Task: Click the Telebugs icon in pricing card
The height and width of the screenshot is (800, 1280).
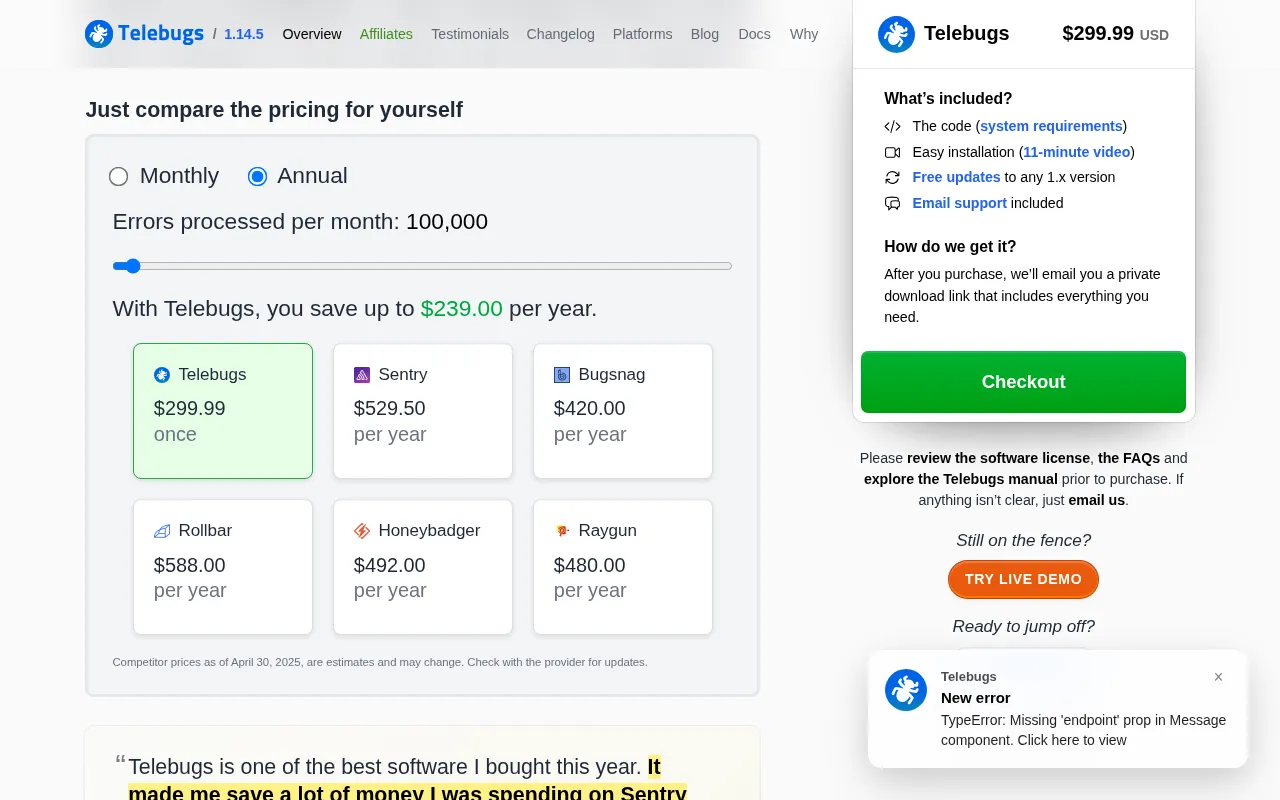Action: tap(162, 375)
